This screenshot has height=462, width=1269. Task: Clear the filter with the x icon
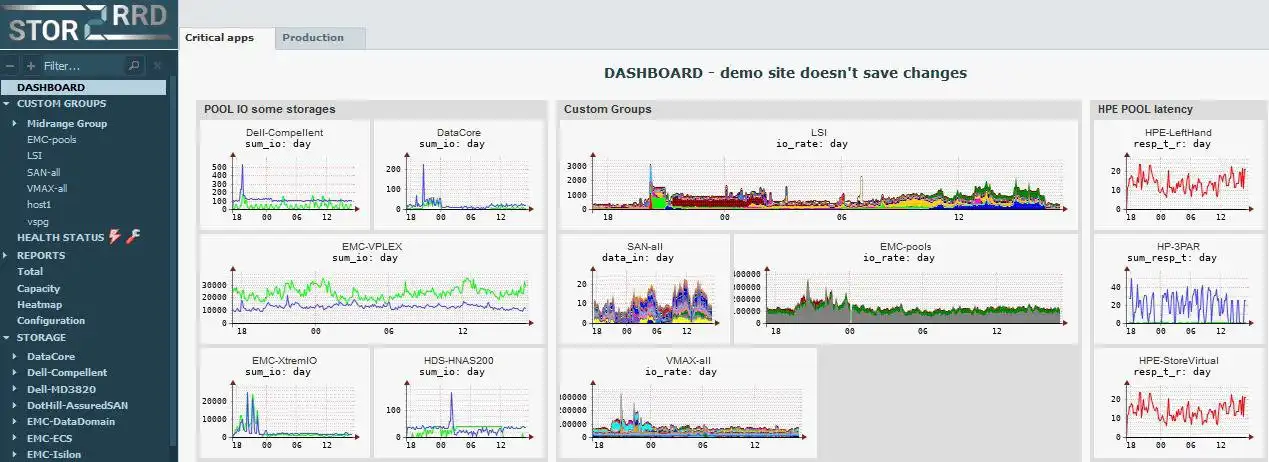[156, 66]
